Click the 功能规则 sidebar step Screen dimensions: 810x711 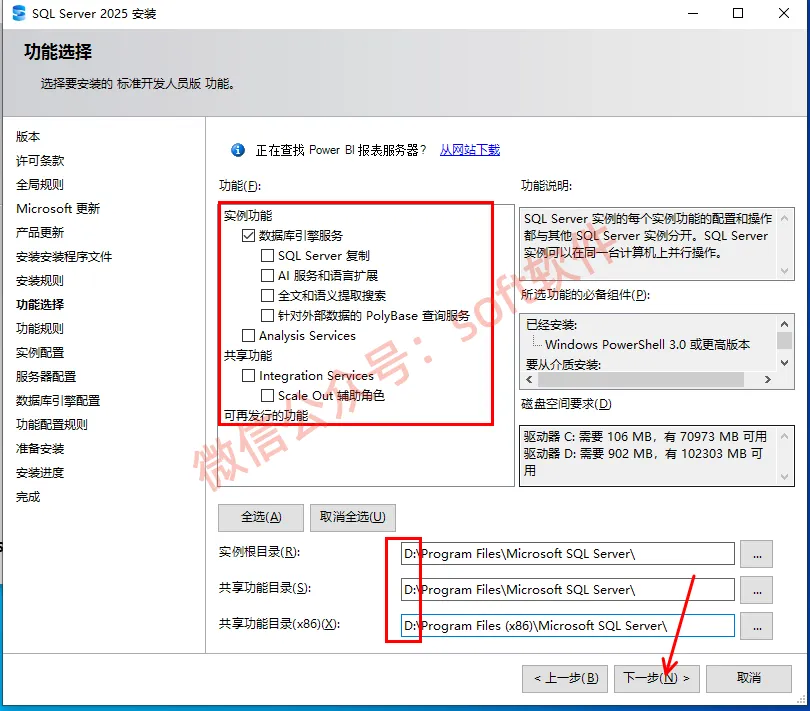(40, 329)
